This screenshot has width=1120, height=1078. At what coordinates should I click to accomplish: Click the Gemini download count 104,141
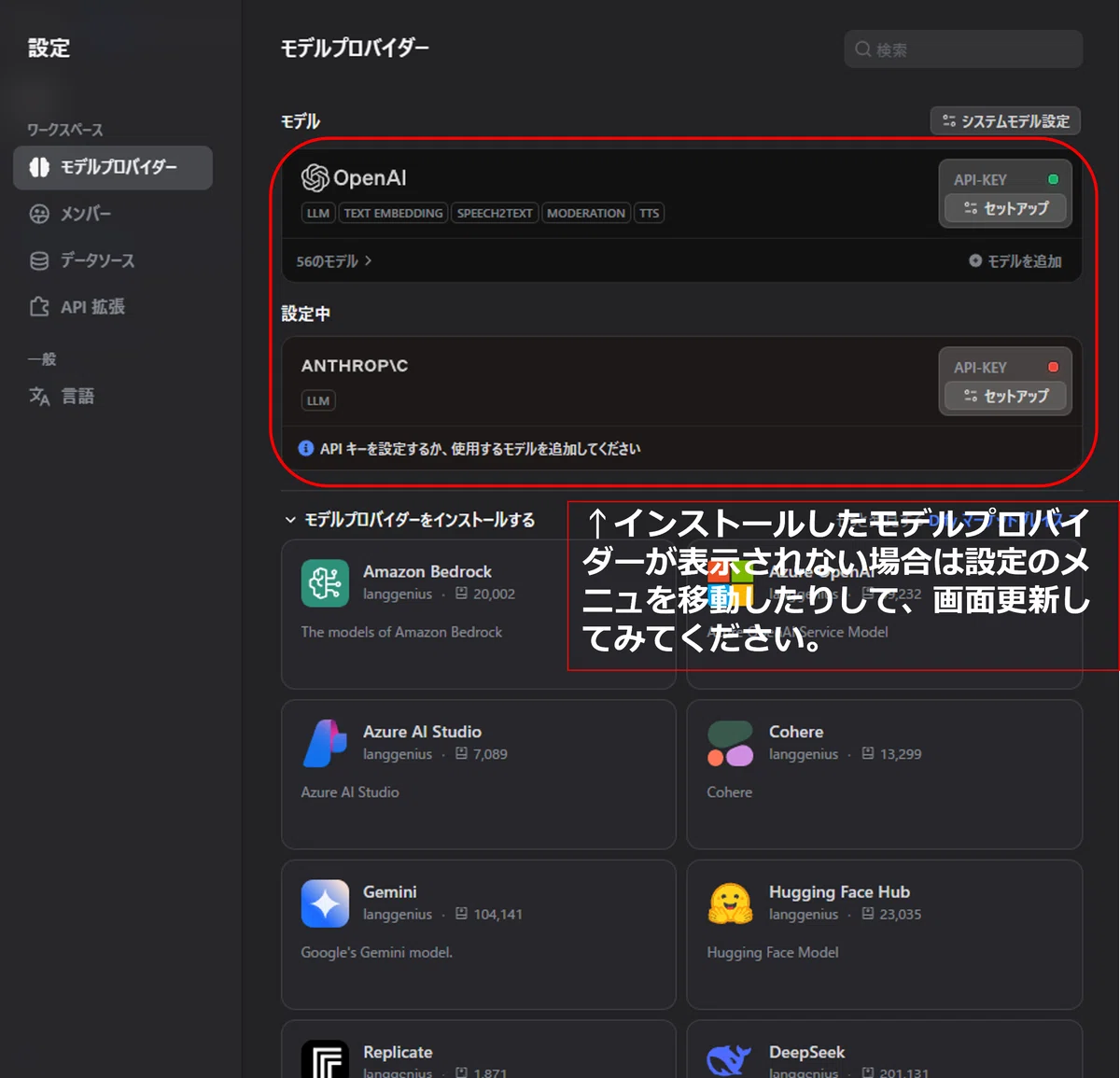coord(497,915)
